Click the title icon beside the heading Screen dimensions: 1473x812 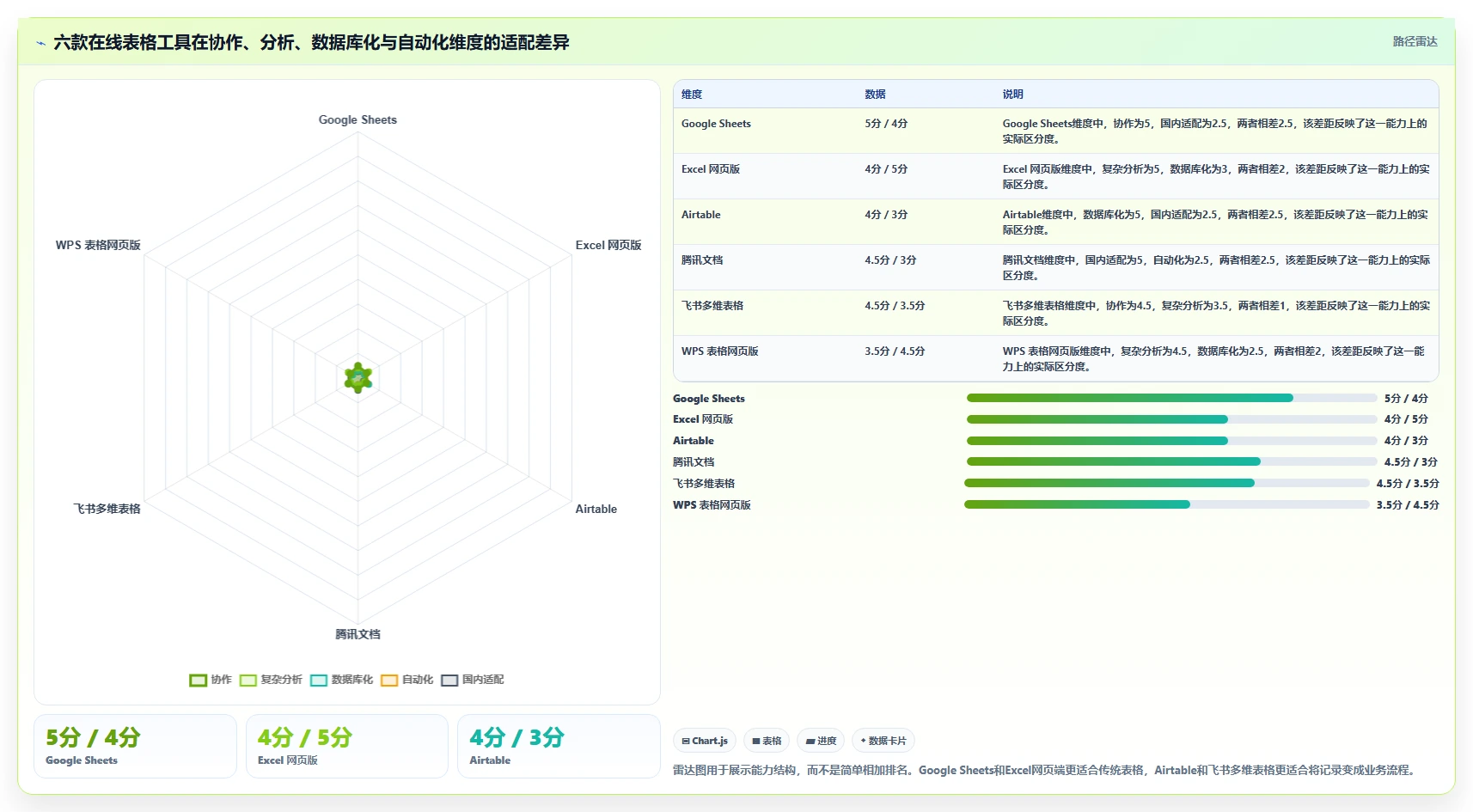[40, 43]
